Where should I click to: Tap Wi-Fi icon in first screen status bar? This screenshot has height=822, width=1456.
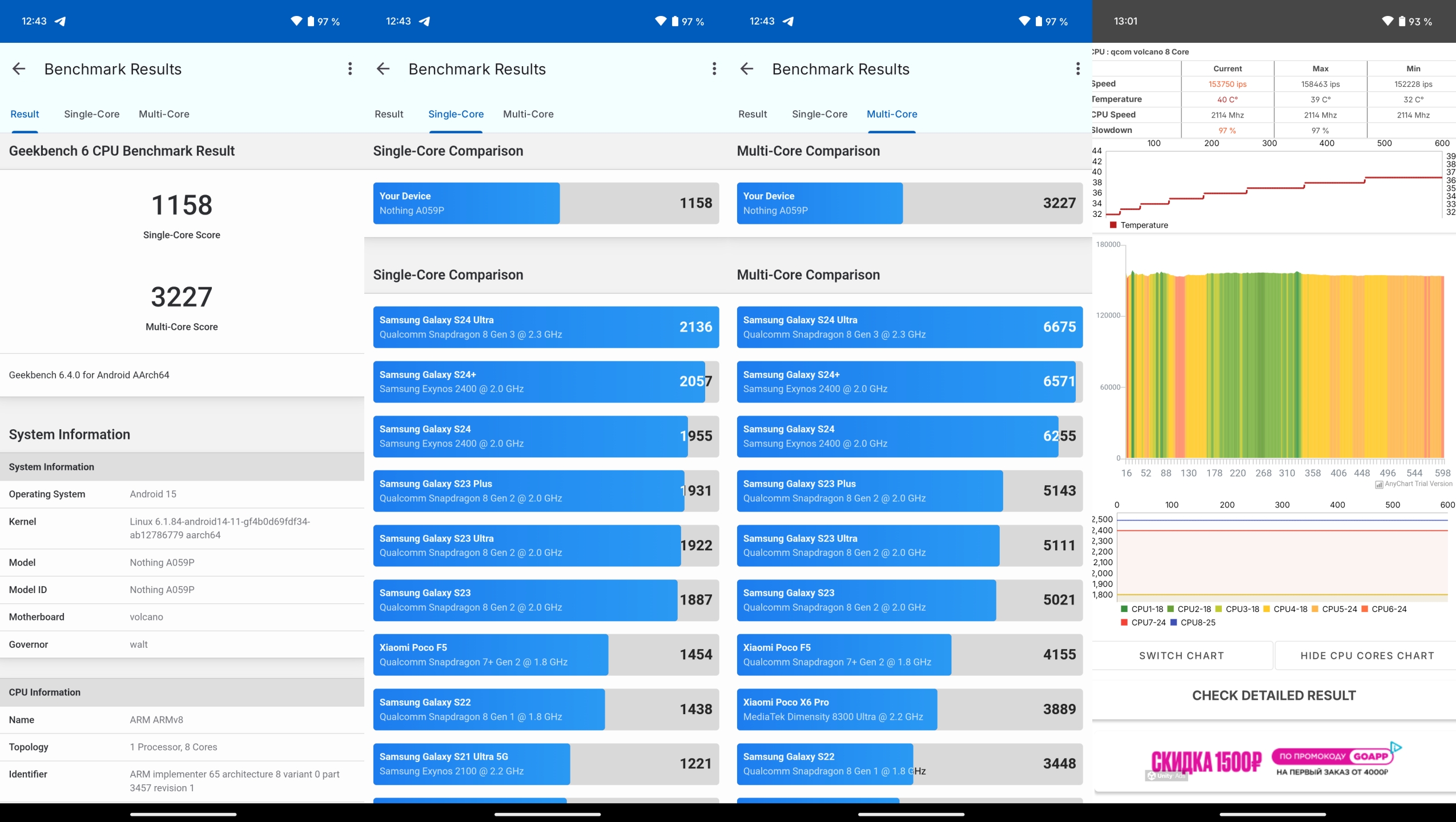tap(296, 21)
